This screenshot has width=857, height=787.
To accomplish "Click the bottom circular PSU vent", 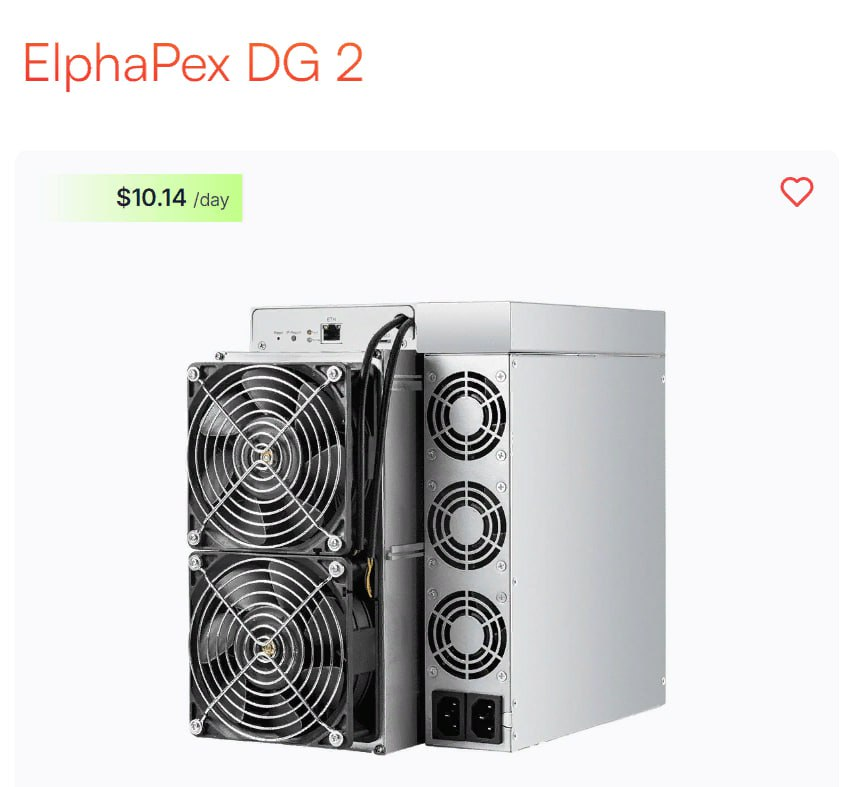I will 467,634.
